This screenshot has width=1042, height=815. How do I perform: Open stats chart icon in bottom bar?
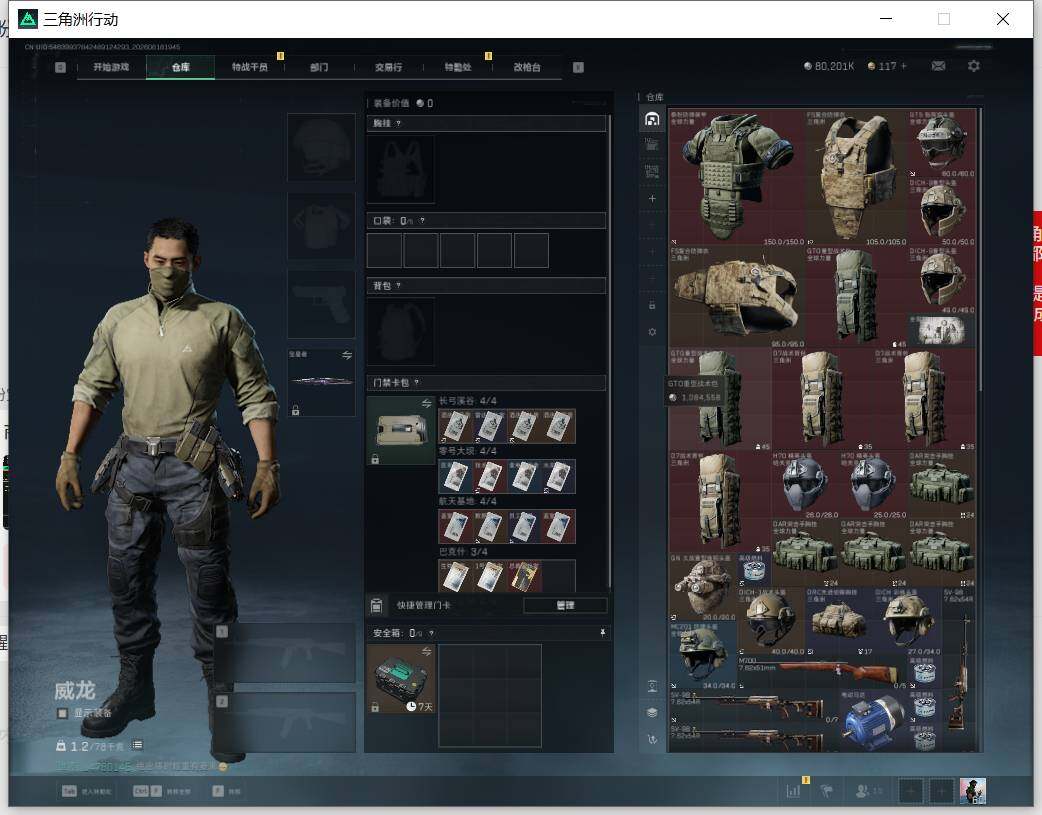click(x=793, y=790)
